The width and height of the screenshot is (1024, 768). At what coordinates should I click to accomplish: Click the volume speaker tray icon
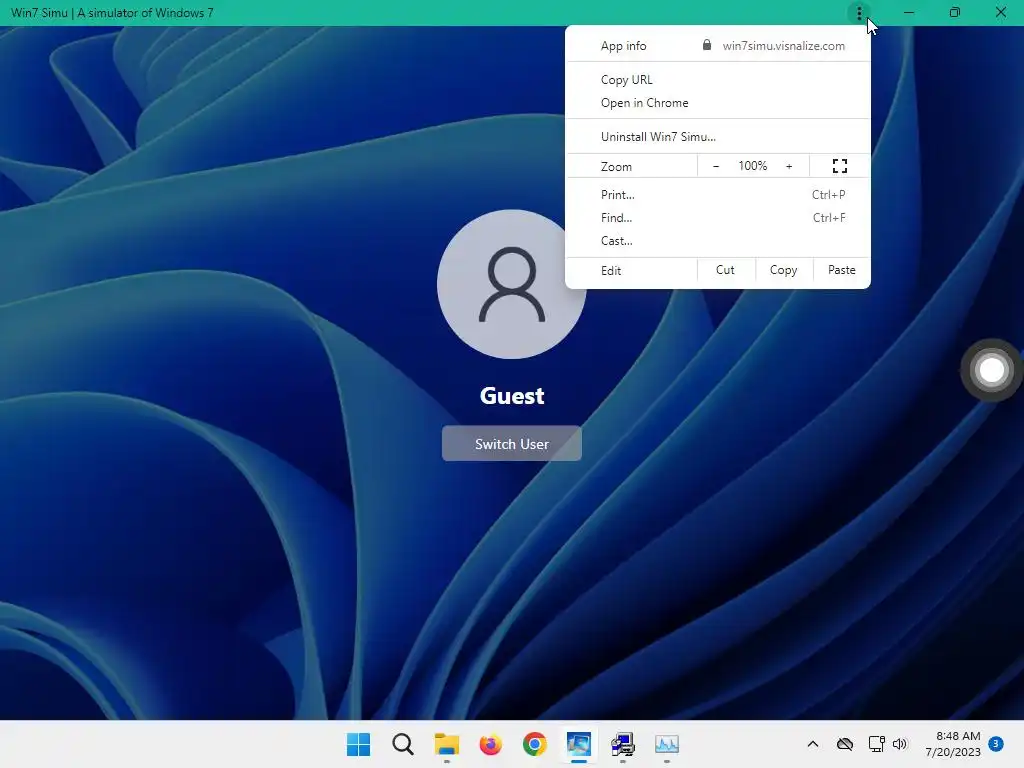point(900,744)
